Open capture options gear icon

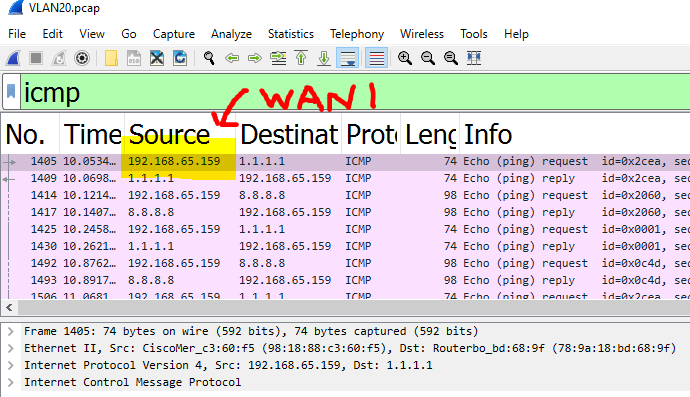point(82,58)
